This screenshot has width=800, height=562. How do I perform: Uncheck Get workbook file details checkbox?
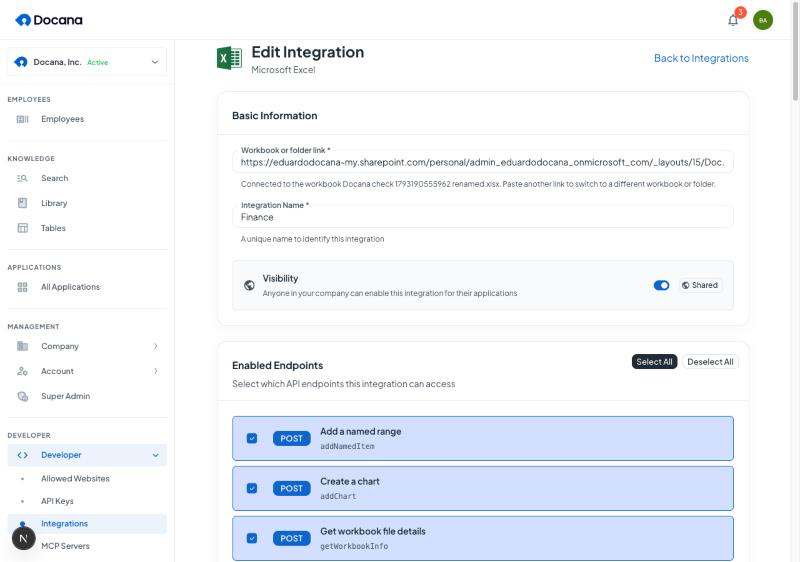click(252, 539)
